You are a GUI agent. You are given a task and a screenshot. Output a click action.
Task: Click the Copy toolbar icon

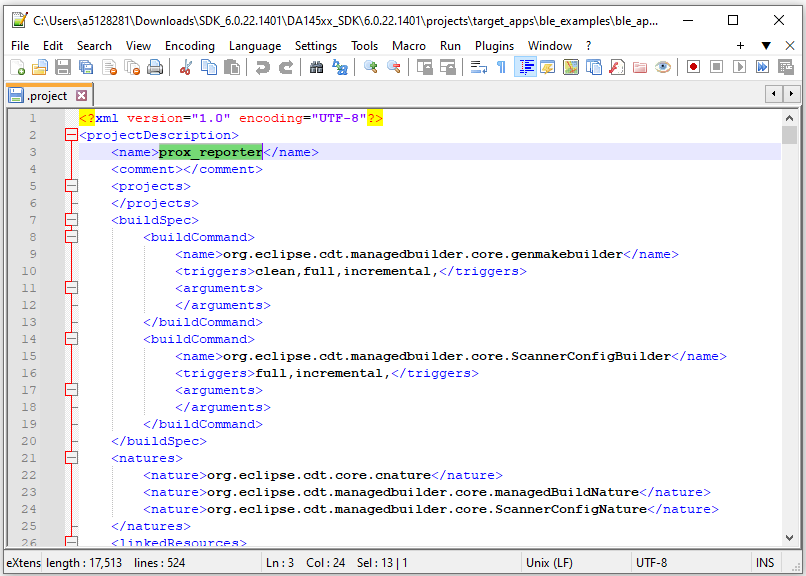(x=209, y=67)
